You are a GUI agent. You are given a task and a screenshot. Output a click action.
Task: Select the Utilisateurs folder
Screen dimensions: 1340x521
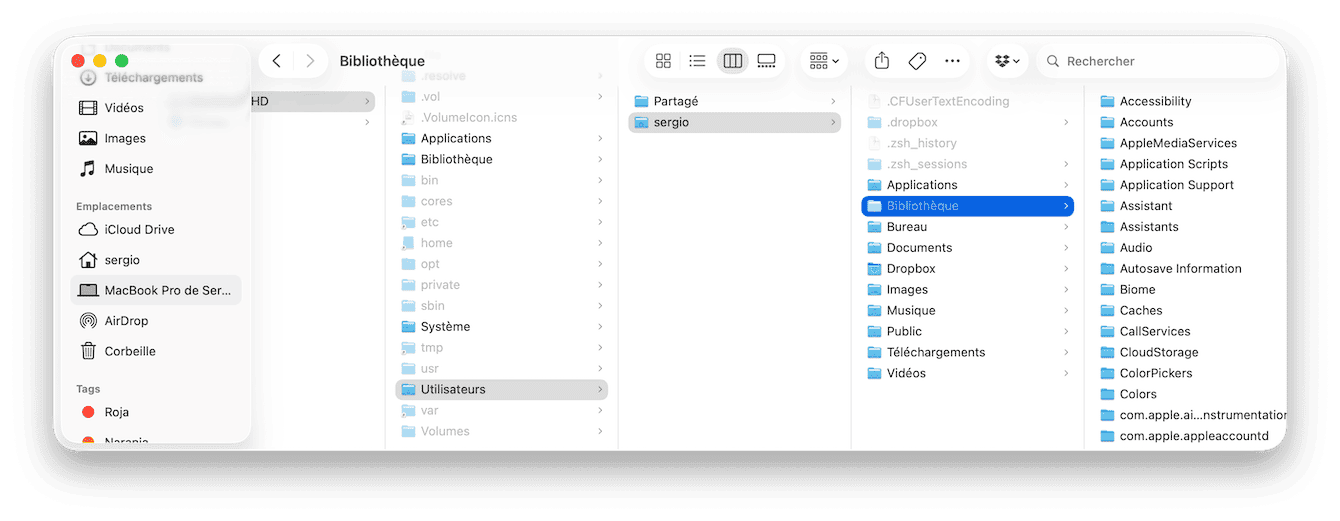coord(501,389)
